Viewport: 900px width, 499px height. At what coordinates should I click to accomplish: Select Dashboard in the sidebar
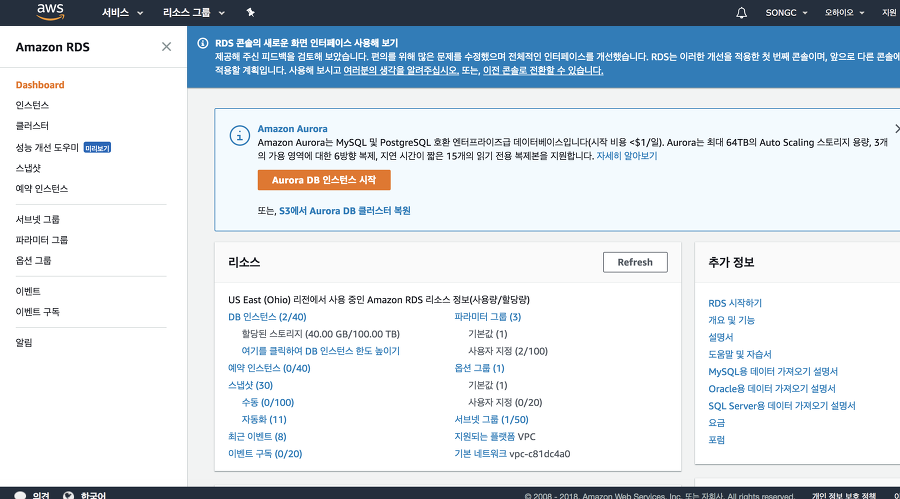(x=40, y=85)
